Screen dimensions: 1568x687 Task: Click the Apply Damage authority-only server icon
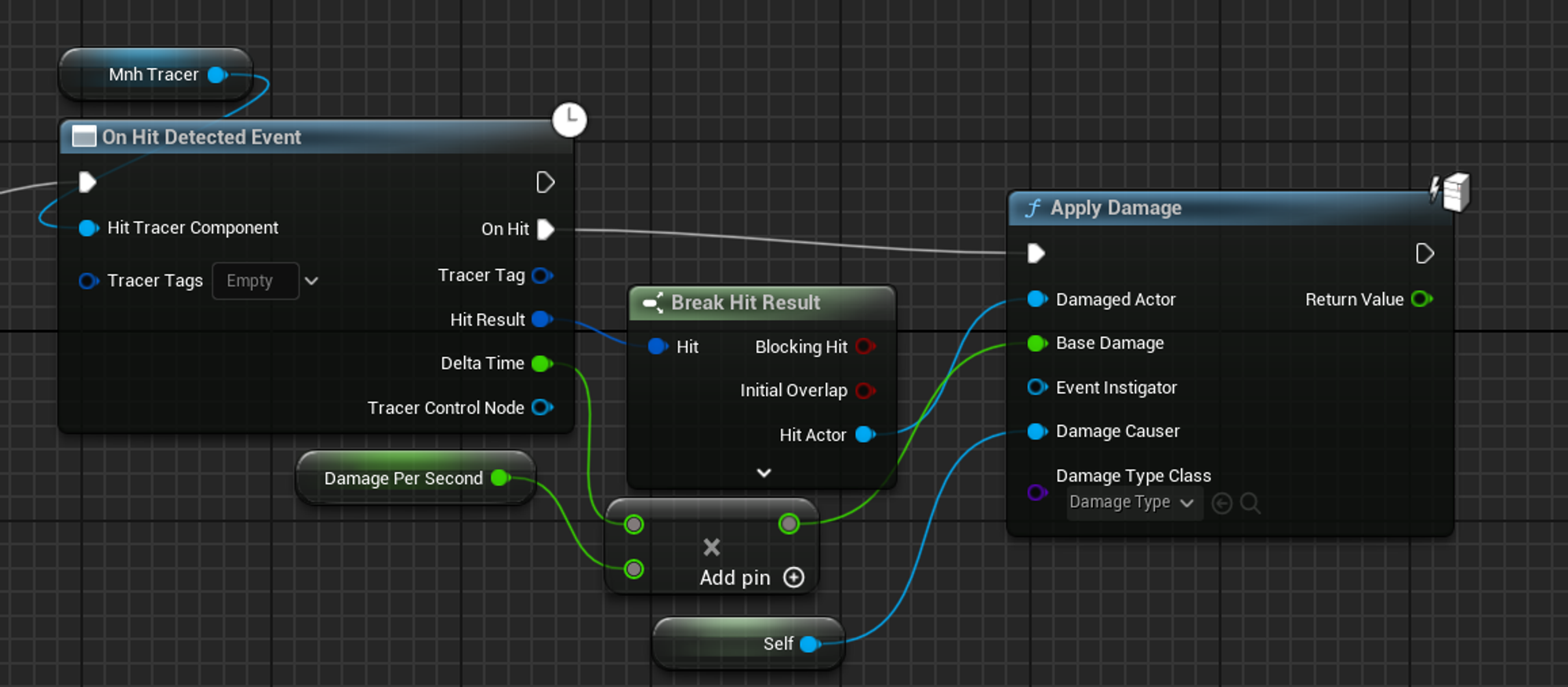point(1450,192)
